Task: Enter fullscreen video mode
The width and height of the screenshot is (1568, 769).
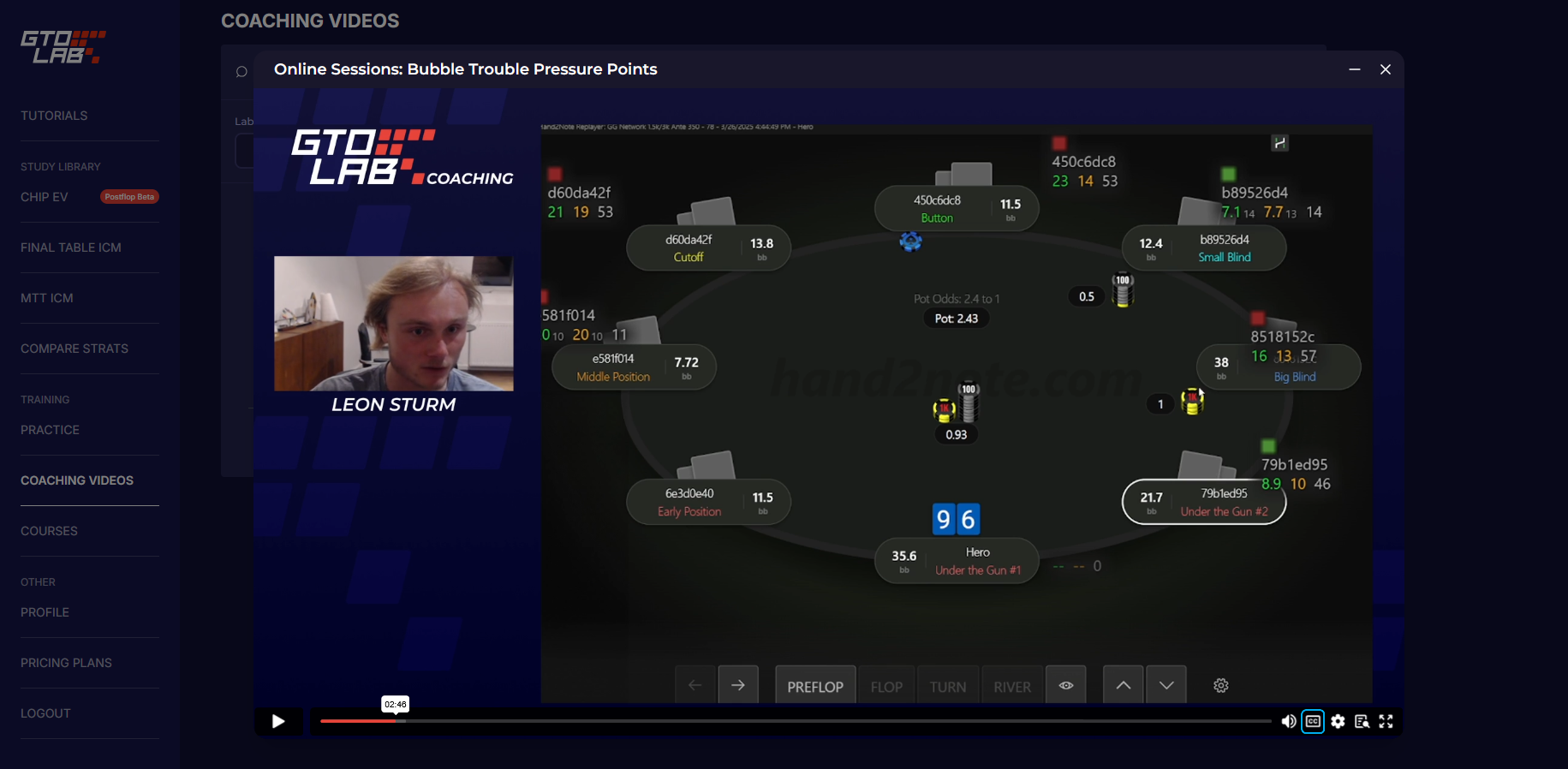Action: click(x=1386, y=721)
